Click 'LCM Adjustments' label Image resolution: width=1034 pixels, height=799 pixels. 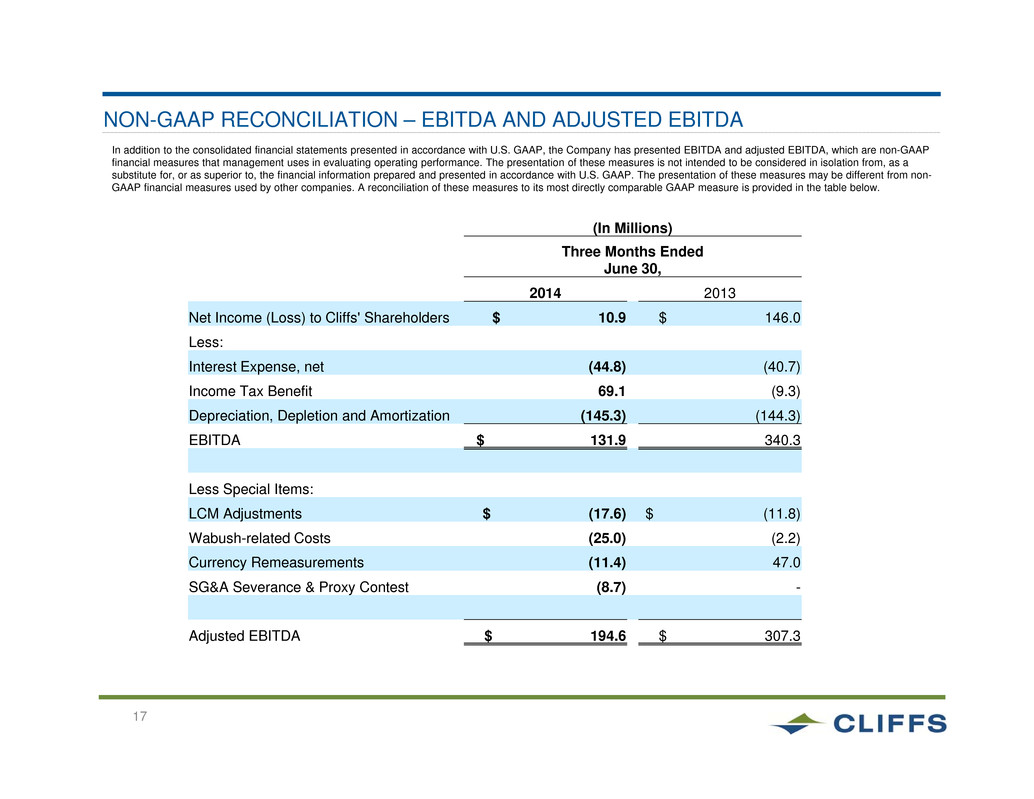coord(245,514)
